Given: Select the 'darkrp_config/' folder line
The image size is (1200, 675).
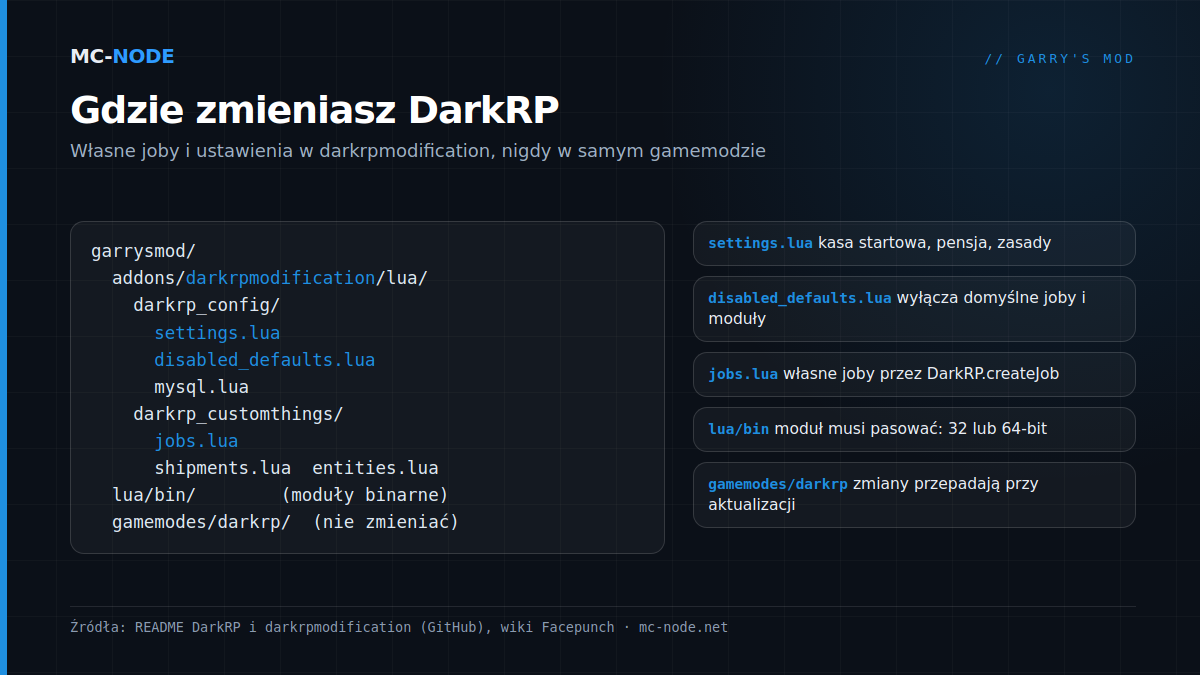Looking at the screenshot, I should click(x=206, y=305).
